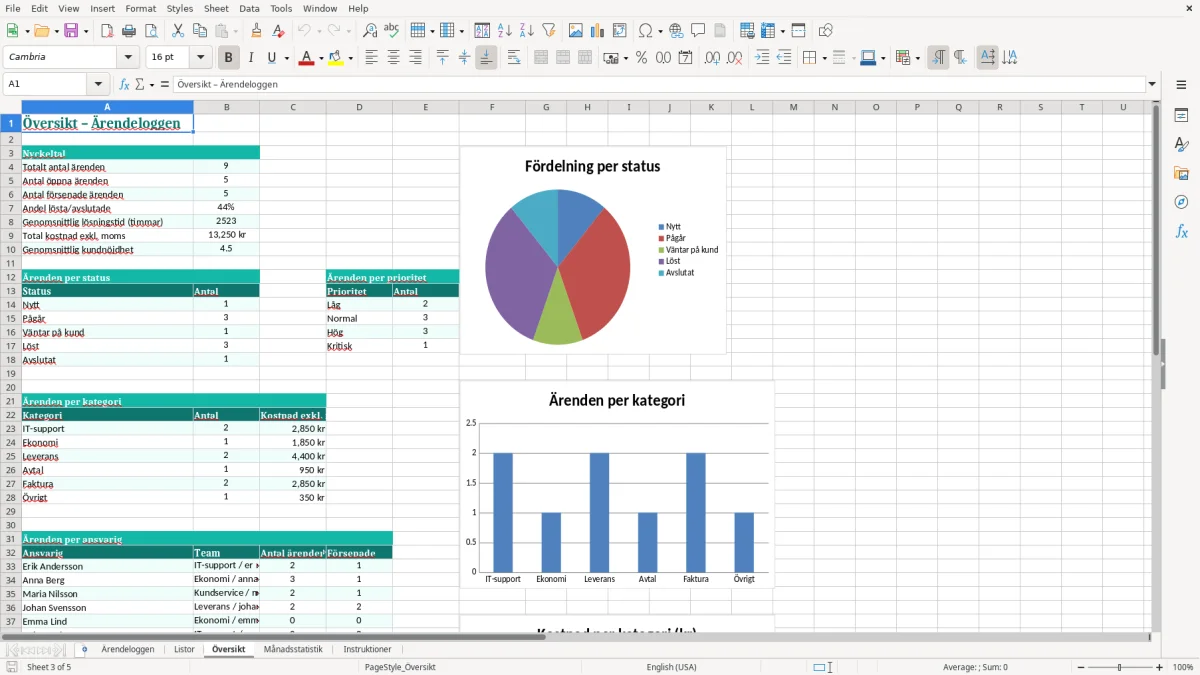The width and height of the screenshot is (1200, 675).
Task: Click the Sort Ascending icon
Action: (505, 31)
